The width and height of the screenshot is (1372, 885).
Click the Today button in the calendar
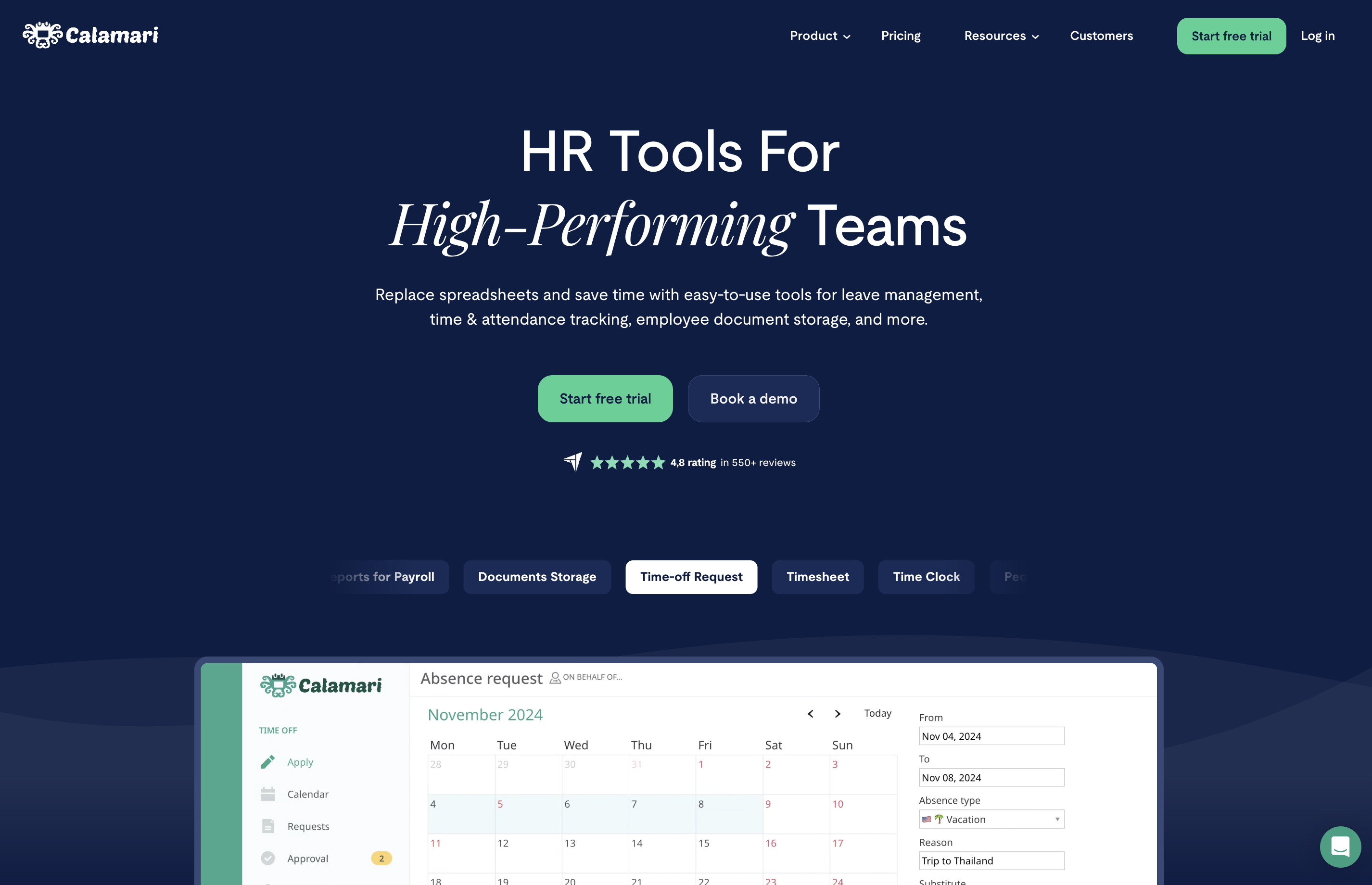877,713
